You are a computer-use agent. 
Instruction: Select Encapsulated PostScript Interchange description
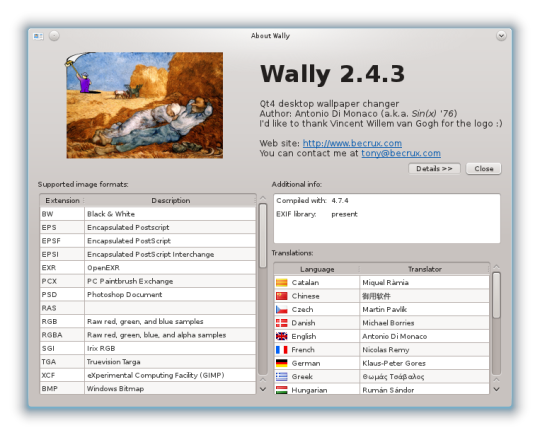(x=170, y=254)
